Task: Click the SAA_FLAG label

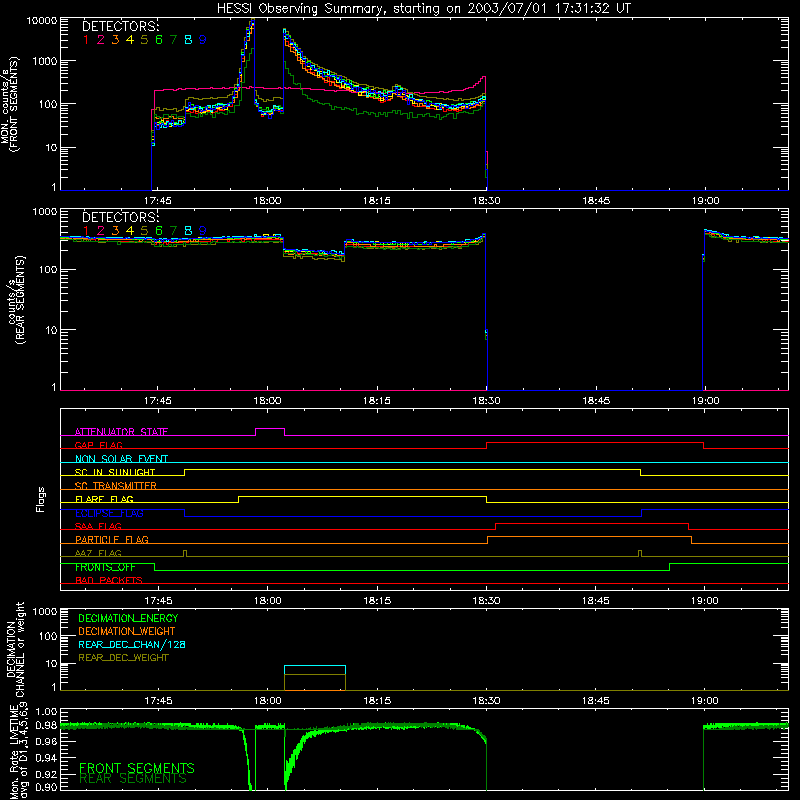Action: pyautogui.click(x=98, y=526)
